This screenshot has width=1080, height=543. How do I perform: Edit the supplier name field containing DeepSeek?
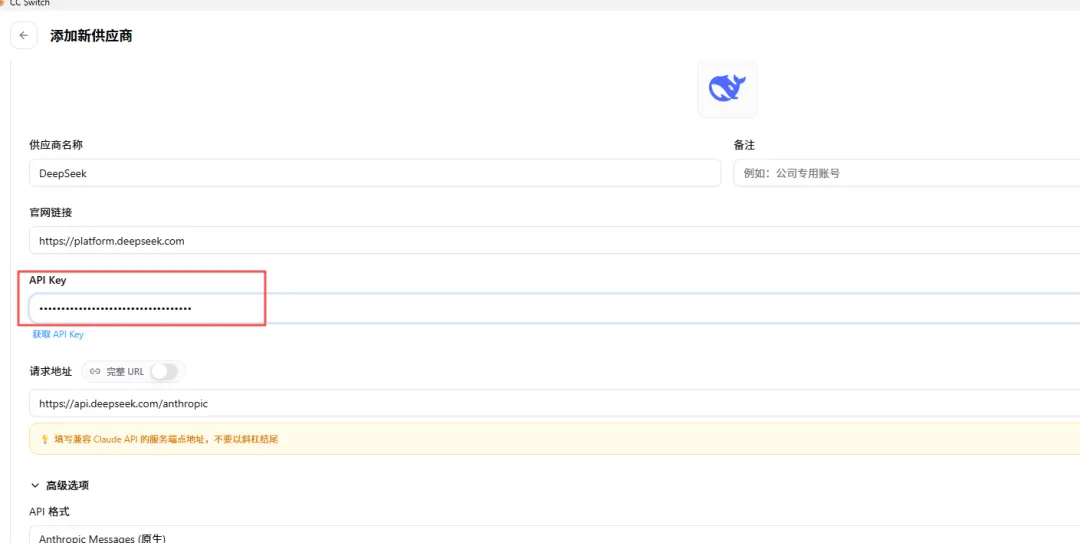[375, 173]
